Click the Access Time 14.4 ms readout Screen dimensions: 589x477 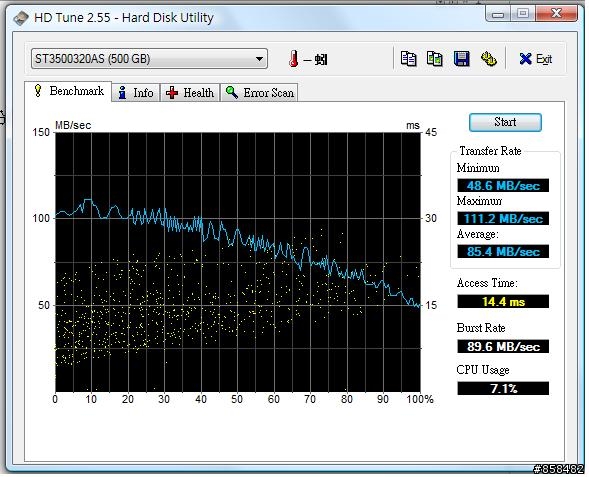pos(503,302)
